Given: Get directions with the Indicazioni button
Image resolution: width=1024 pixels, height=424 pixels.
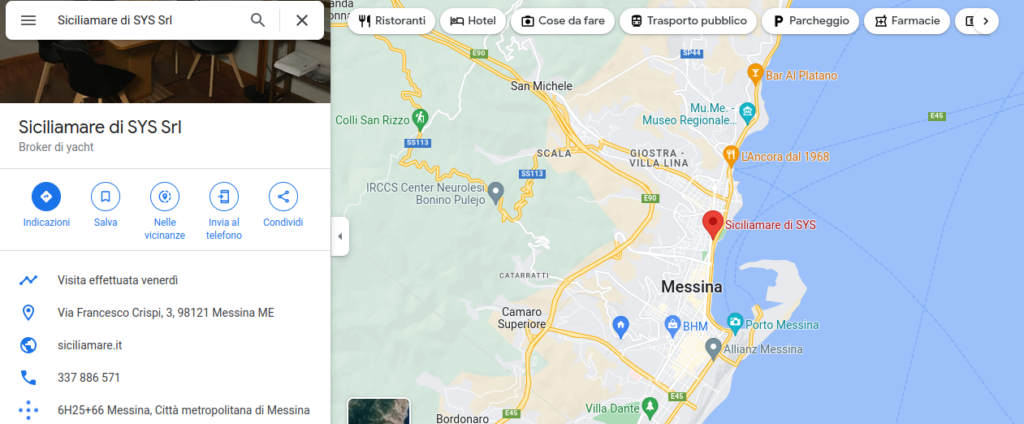Looking at the screenshot, I should point(46,197).
